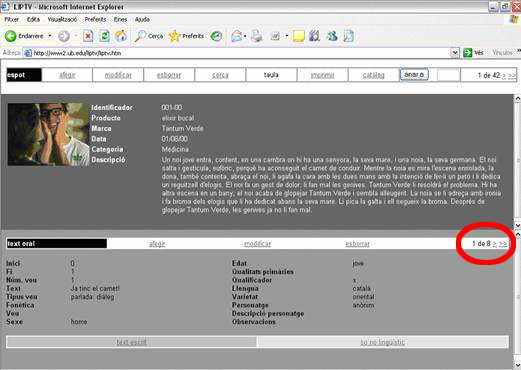The width and height of the screenshot is (521, 370).
Task: Switch to the text escrit tab
Action: pyautogui.click(x=131, y=342)
